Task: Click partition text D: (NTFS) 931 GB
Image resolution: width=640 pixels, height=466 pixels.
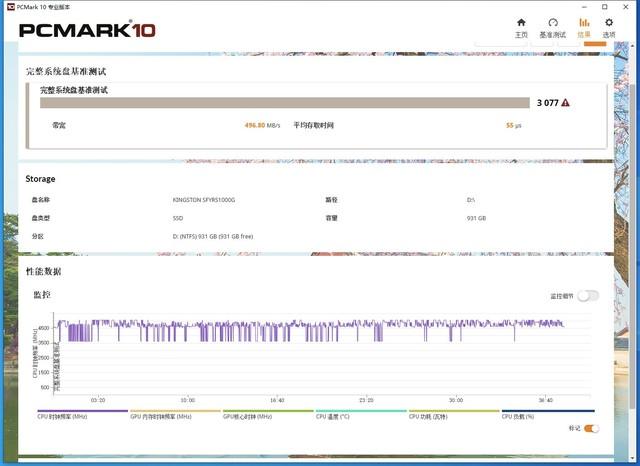Action: [x=213, y=236]
